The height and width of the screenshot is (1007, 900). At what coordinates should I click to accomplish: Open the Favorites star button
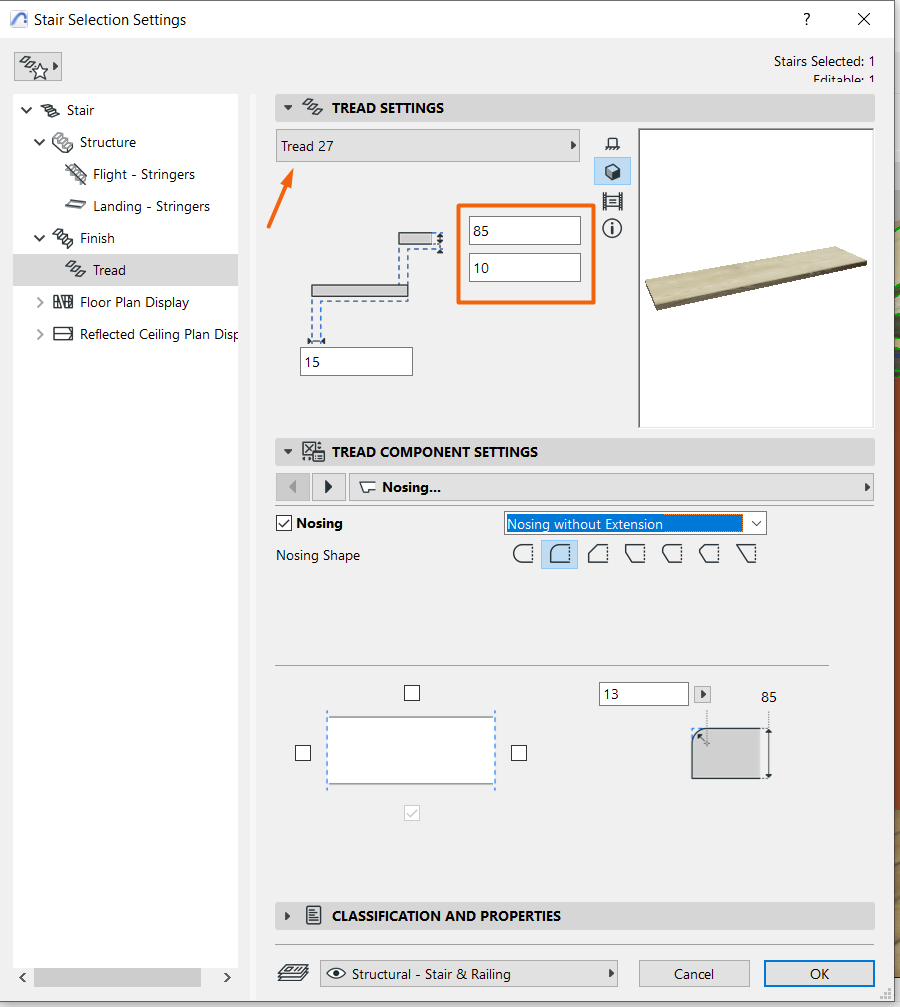coord(38,67)
